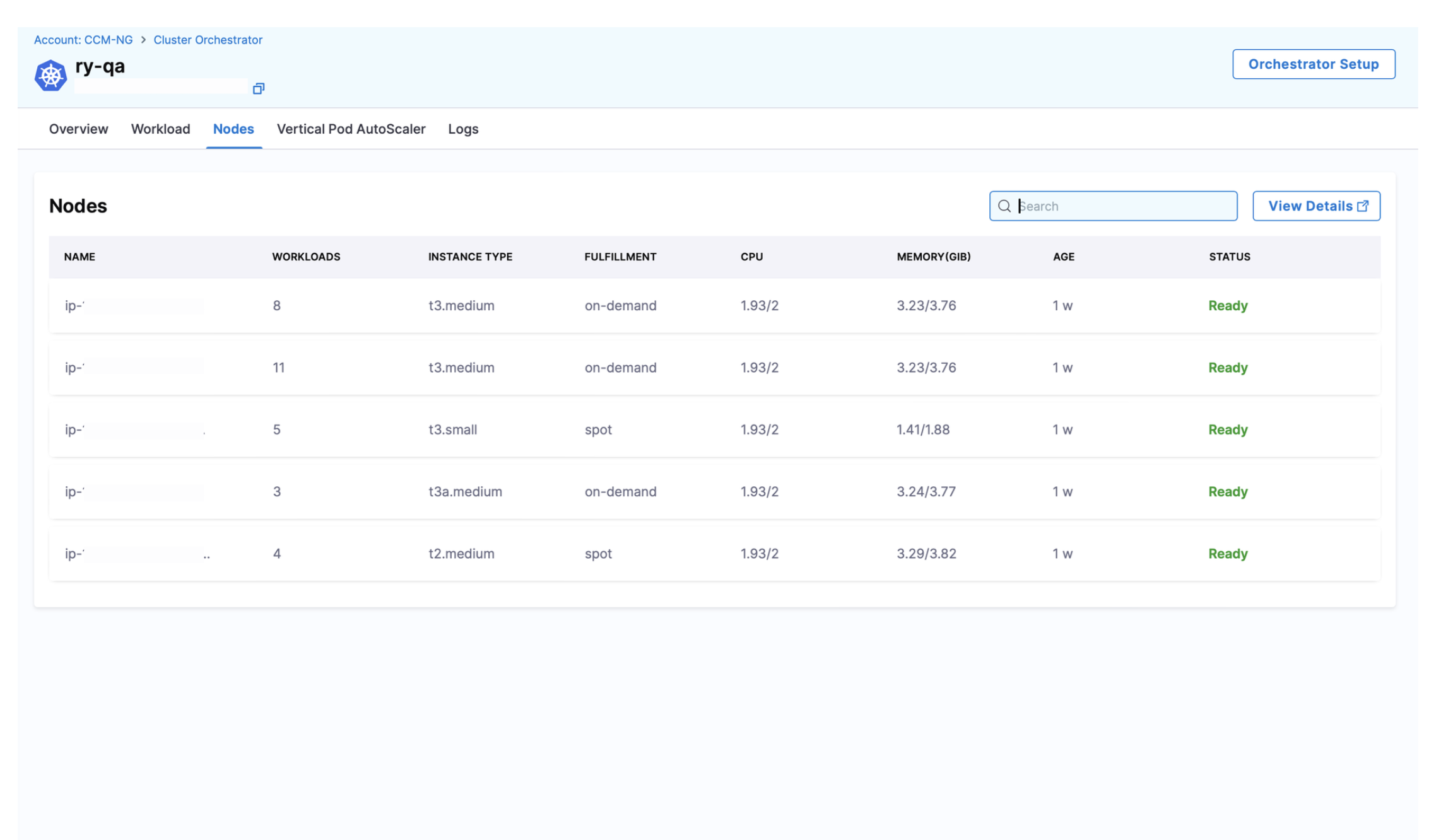
Task: Select the t3.small spot node row
Action: 714,429
